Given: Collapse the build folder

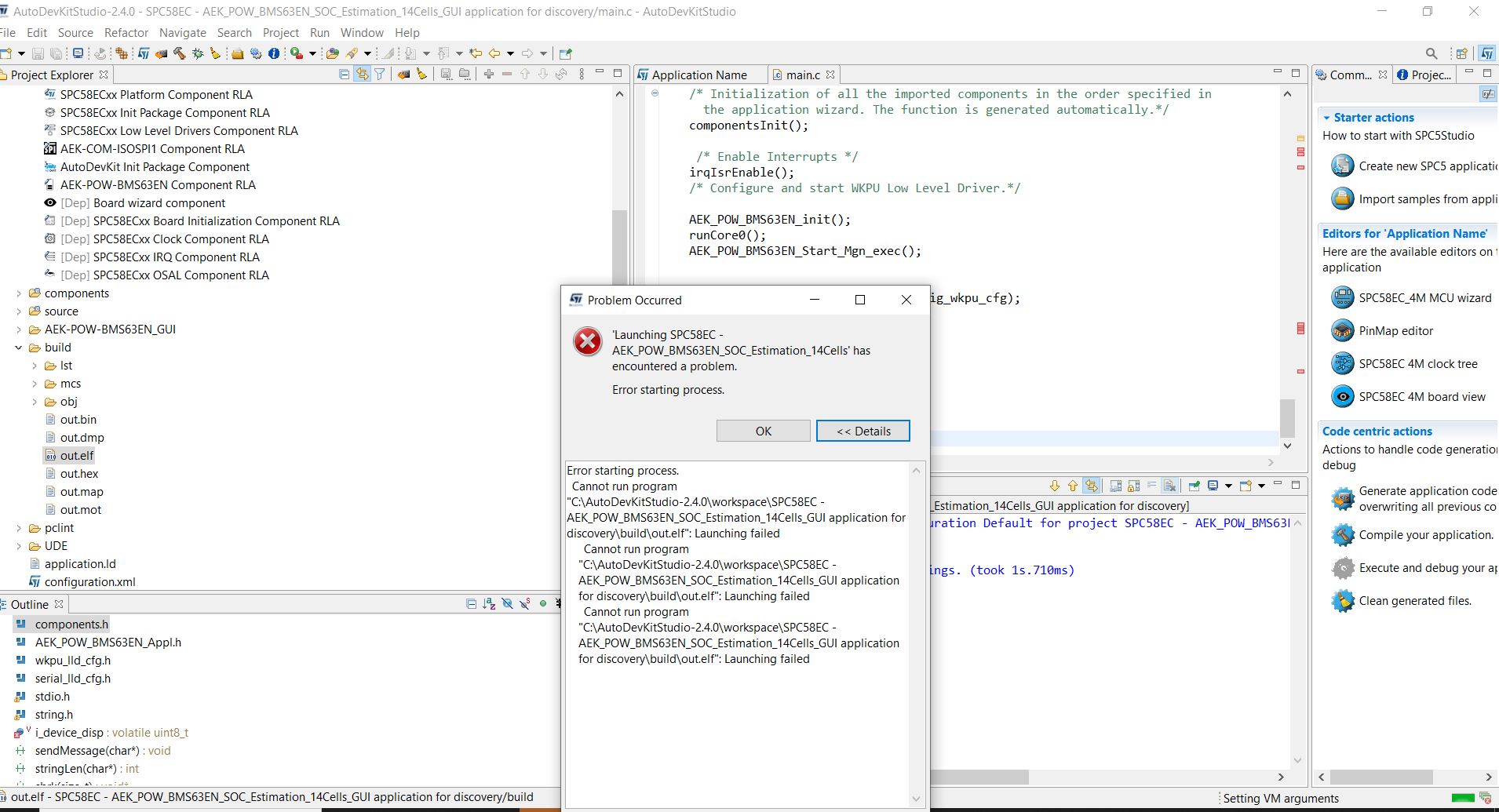Looking at the screenshot, I should tap(19, 348).
